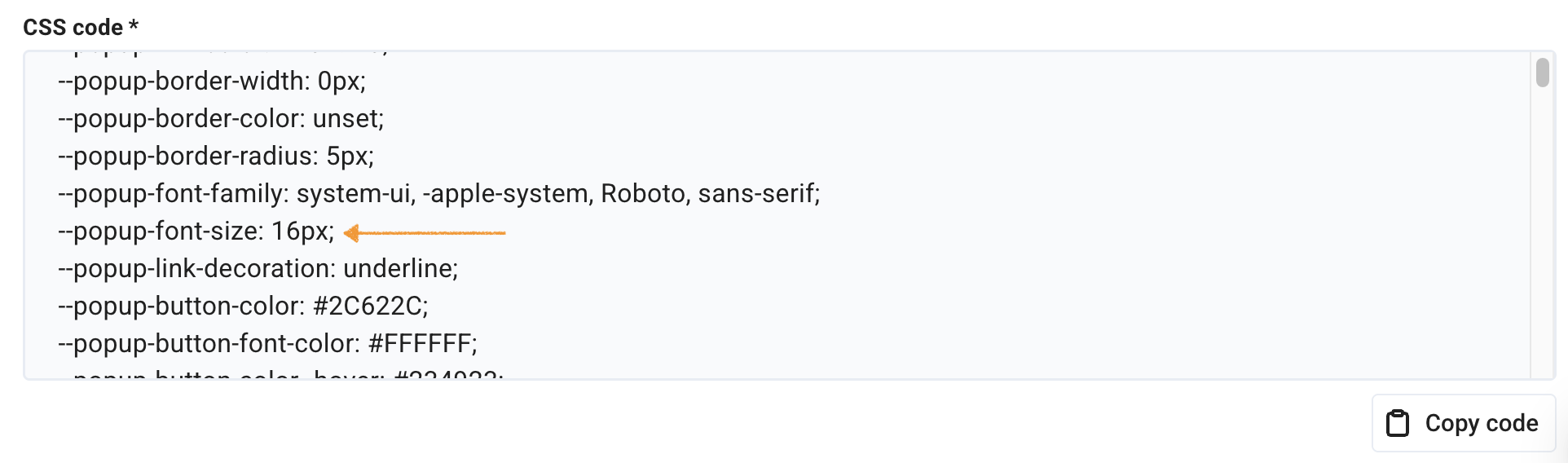Click the orange arrow pointing at font-size
This screenshot has height=463, width=1568.
click(424, 233)
